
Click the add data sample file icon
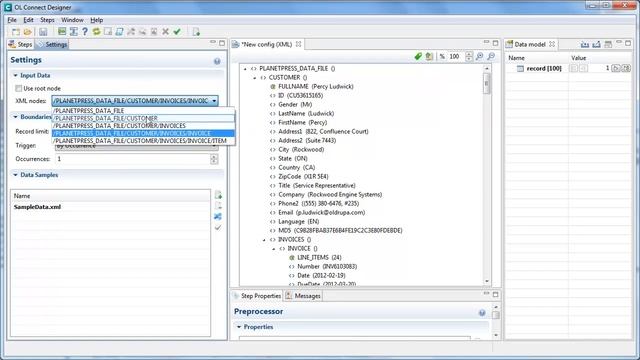click(218, 195)
